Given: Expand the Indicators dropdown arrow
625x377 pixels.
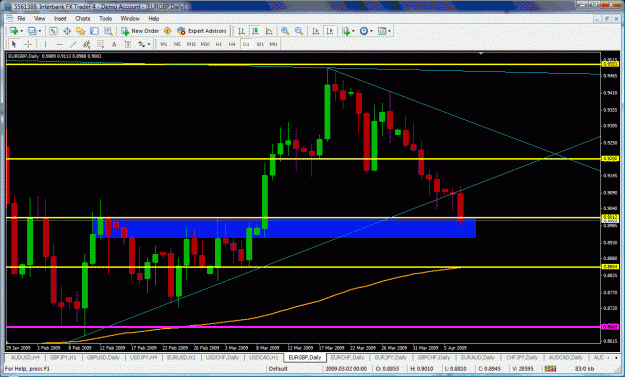Looking at the screenshot, I should click(x=354, y=31).
